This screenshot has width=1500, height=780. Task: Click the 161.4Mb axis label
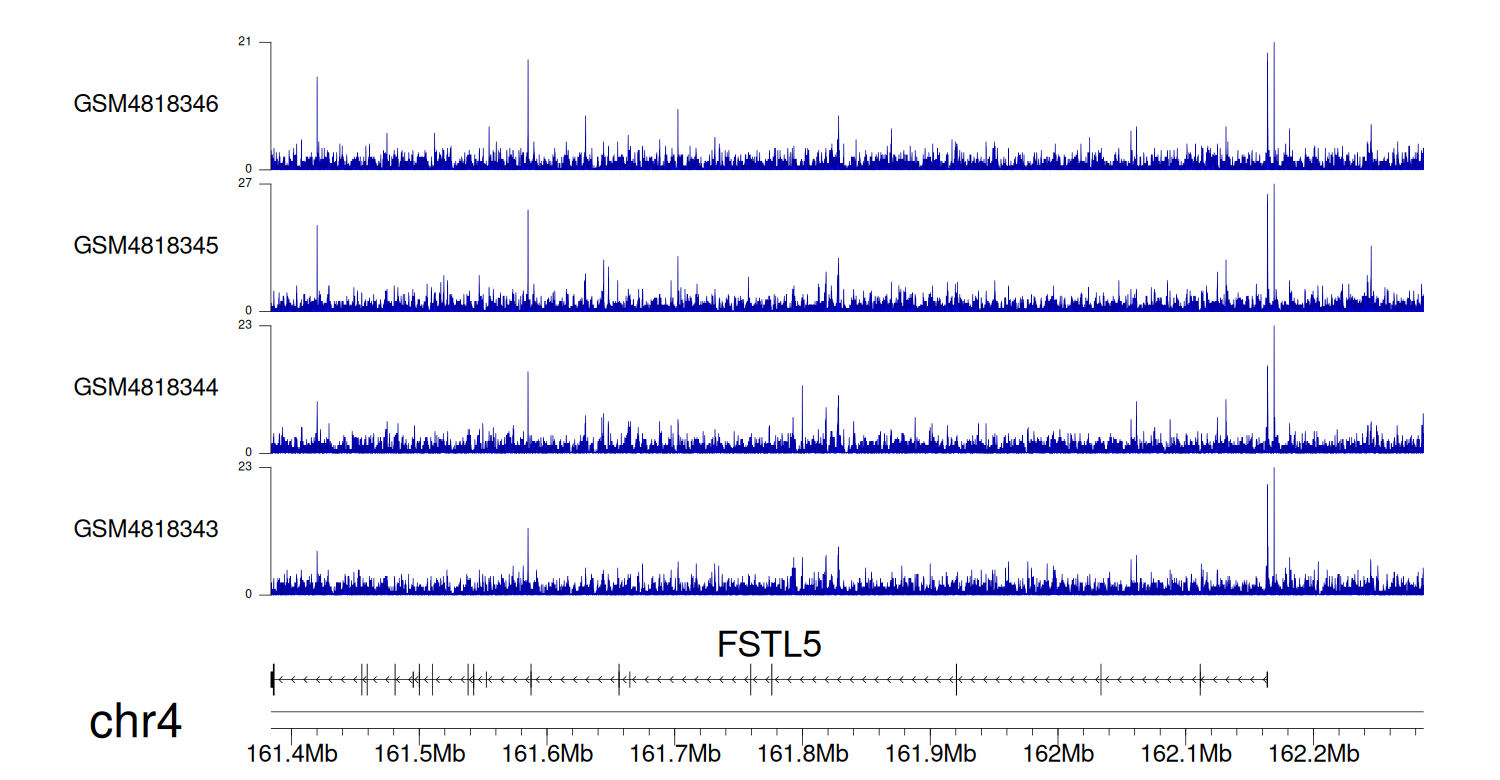click(x=290, y=753)
